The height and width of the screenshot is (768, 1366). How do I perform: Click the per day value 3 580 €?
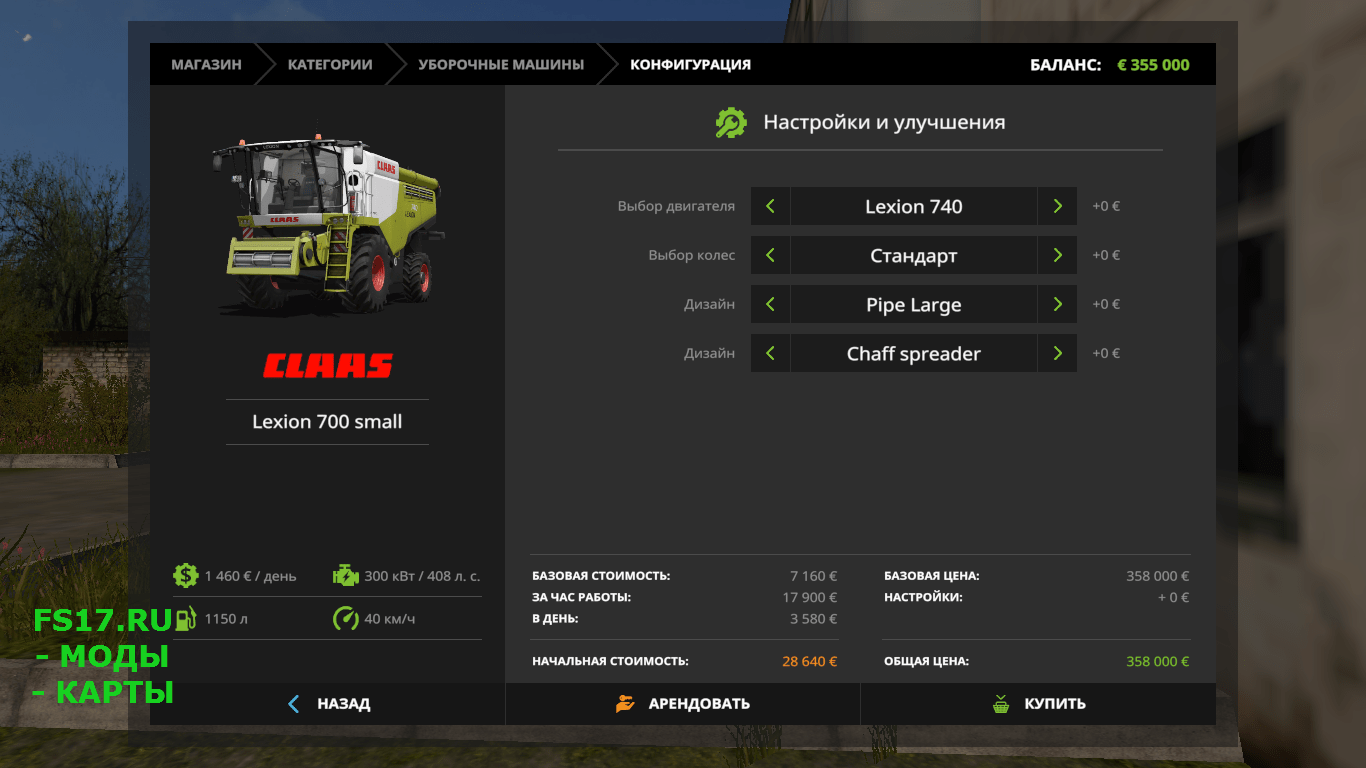pos(813,619)
